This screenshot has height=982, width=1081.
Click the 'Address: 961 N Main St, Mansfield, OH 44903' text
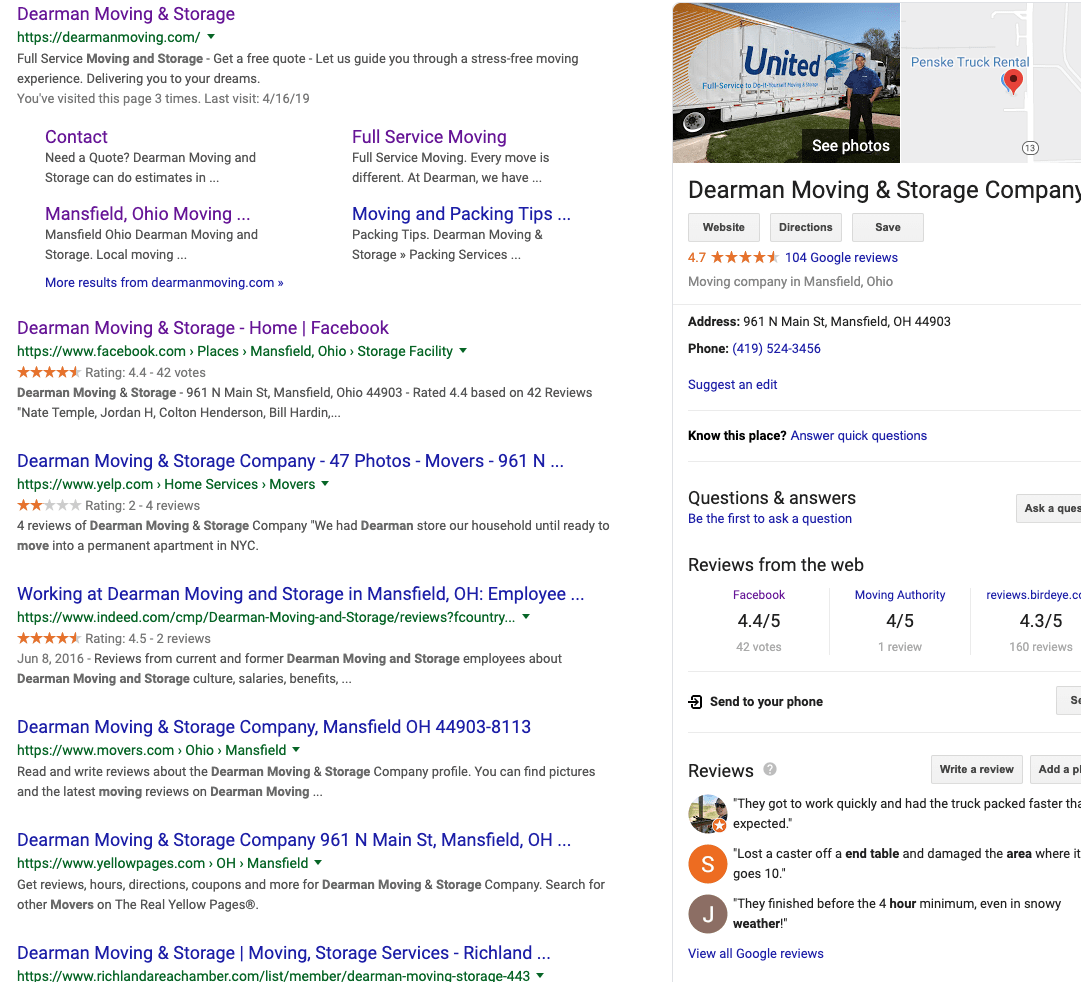pos(819,322)
